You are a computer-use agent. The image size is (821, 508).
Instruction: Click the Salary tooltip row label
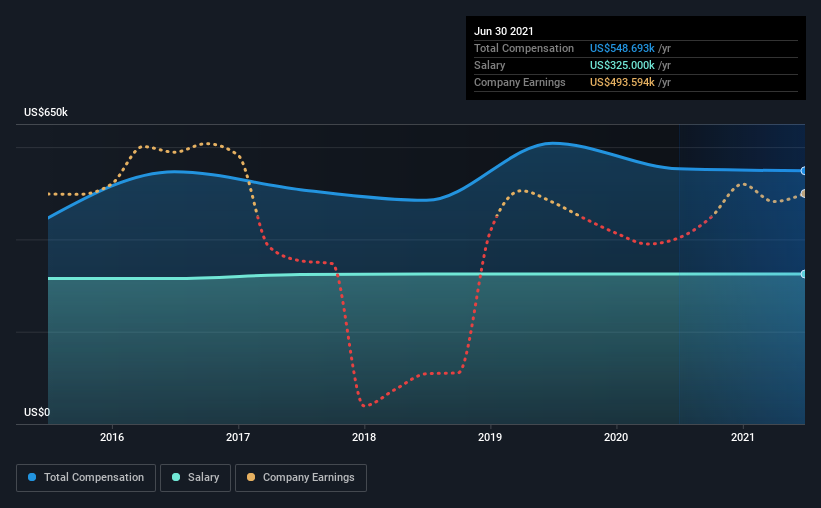(490, 65)
